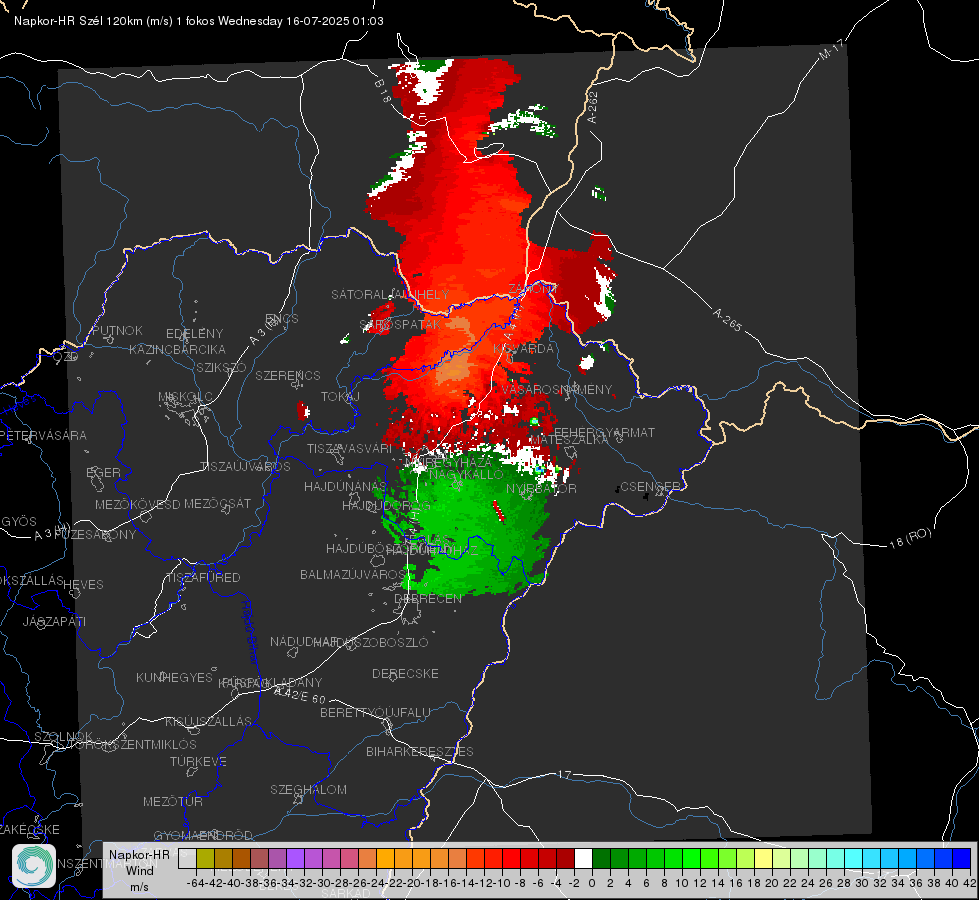Click the NAGYKÁLLÓ label
Image resolution: width=979 pixels, height=900 pixels.
[x=466, y=475]
